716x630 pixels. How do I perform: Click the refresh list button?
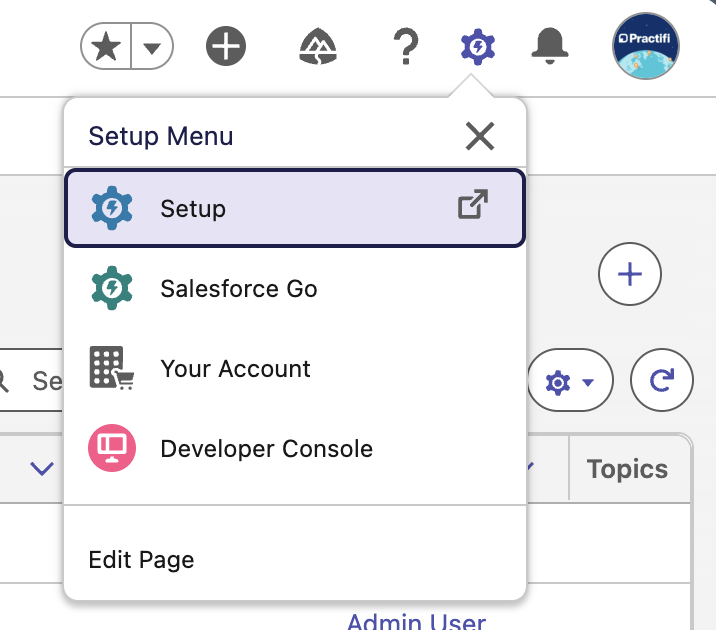coord(662,380)
